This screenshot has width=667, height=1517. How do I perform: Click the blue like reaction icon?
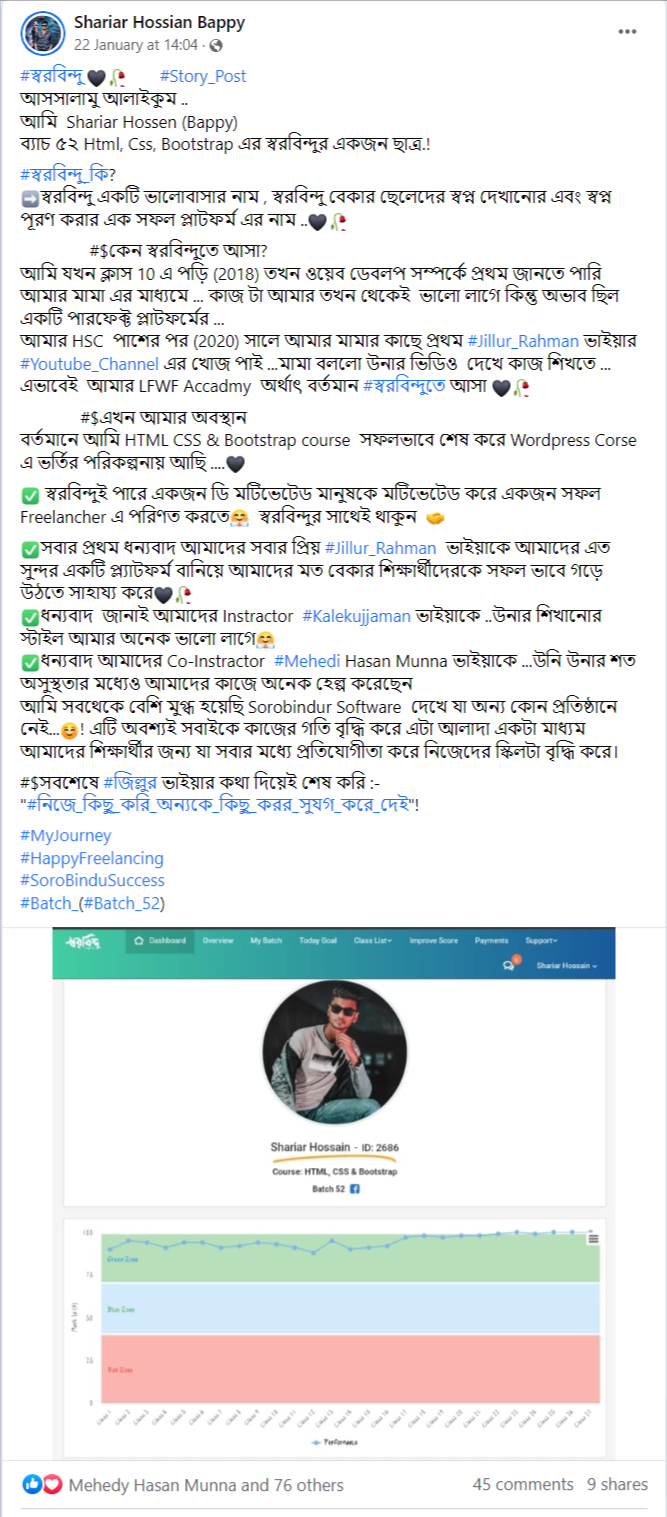click(x=30, y=1484)
